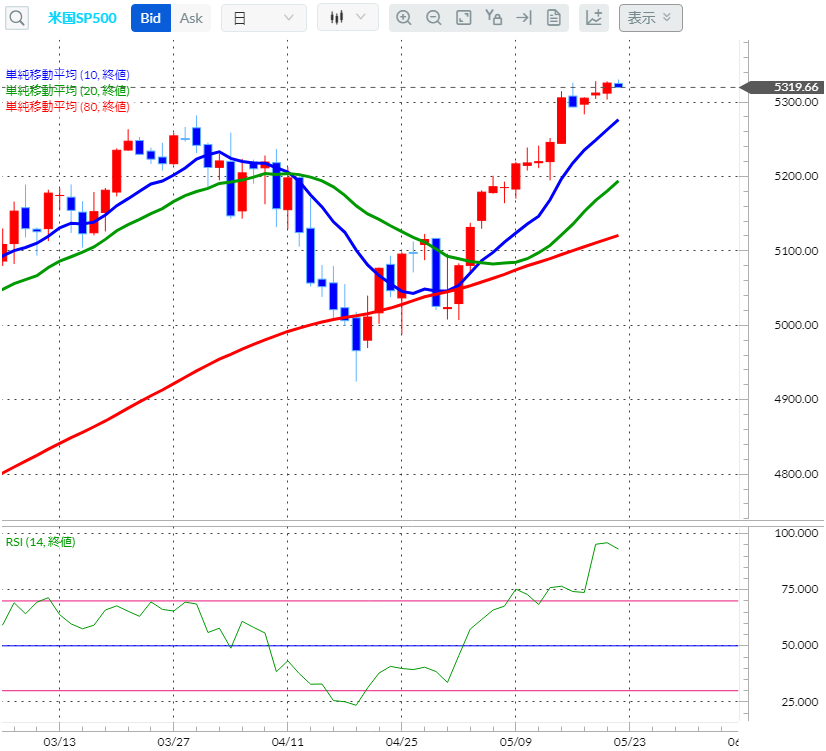This screenshot has width=826, height=751.
Task: Select the Bid price mode
Action: point(150,18)
